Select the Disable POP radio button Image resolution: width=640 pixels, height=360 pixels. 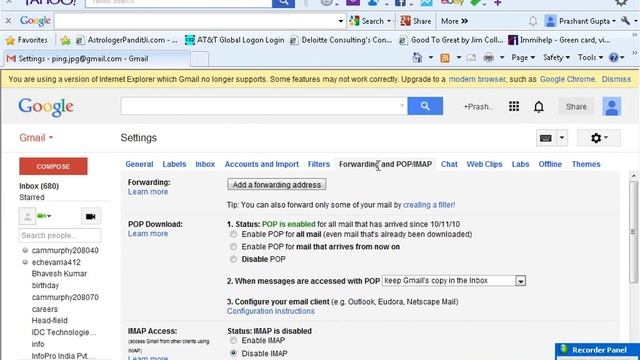click(x=233, y=259)
